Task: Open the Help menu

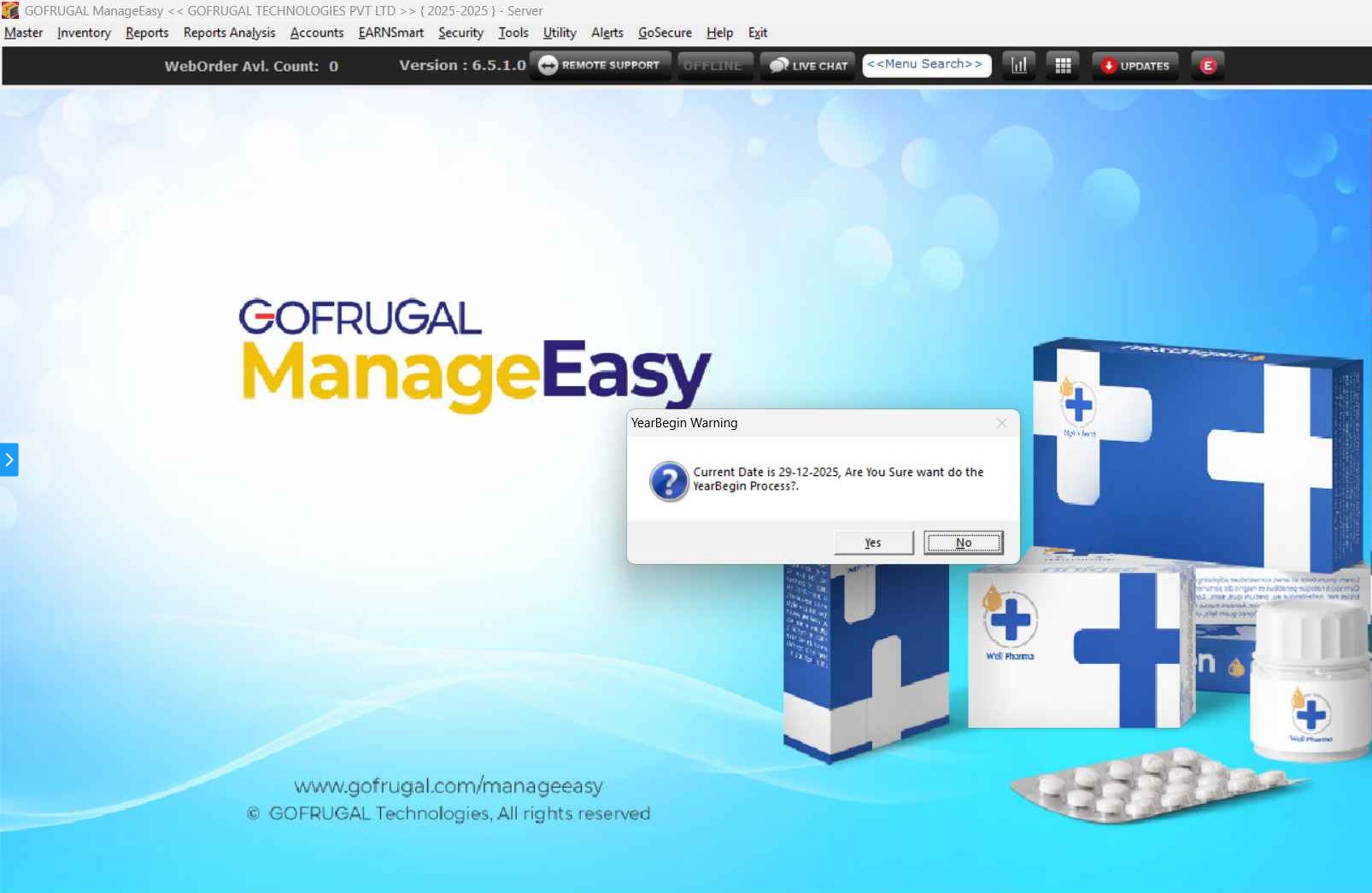Action: point(719,32)
